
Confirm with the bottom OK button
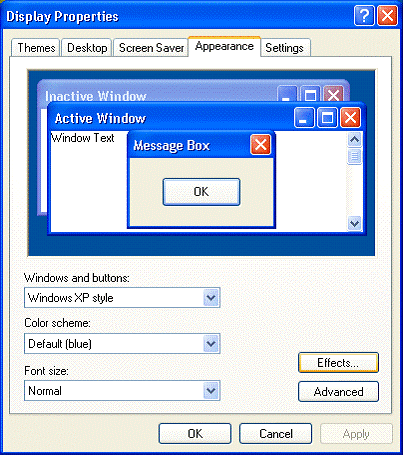[195, 434]
